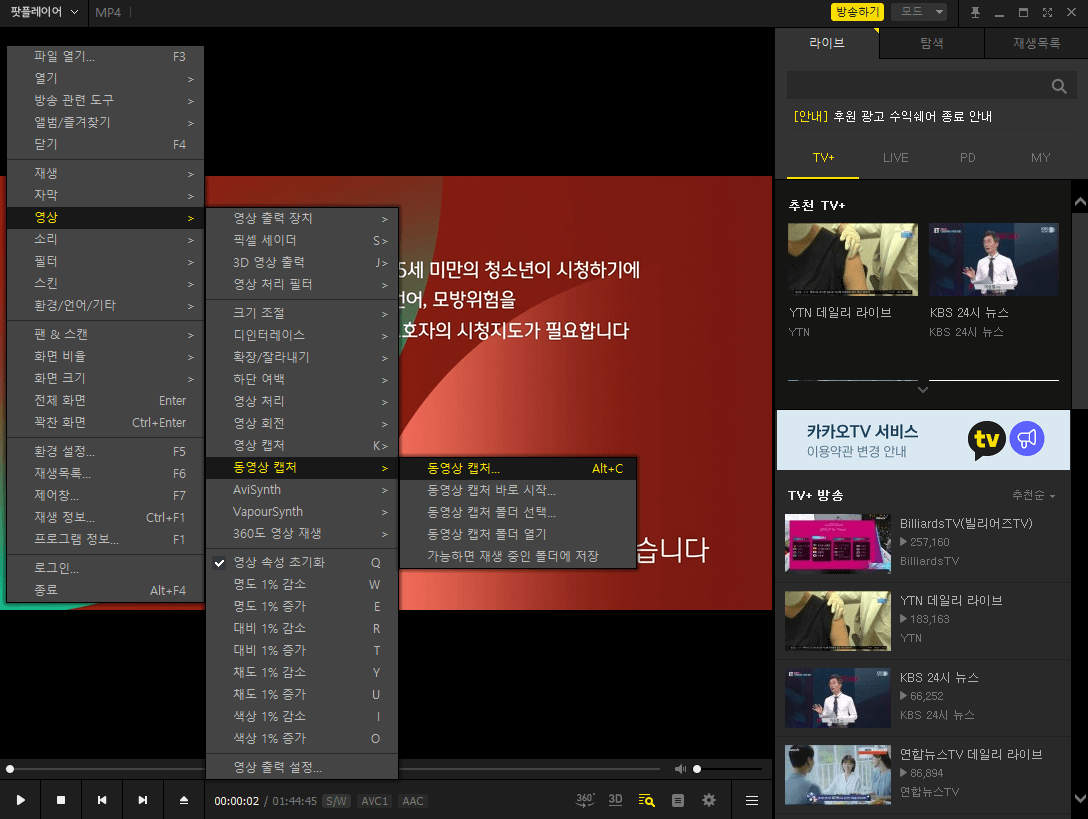The image size is (1088, 819).
Task: Click the fullscreen icon in title bar
Action: point(1047,12)
